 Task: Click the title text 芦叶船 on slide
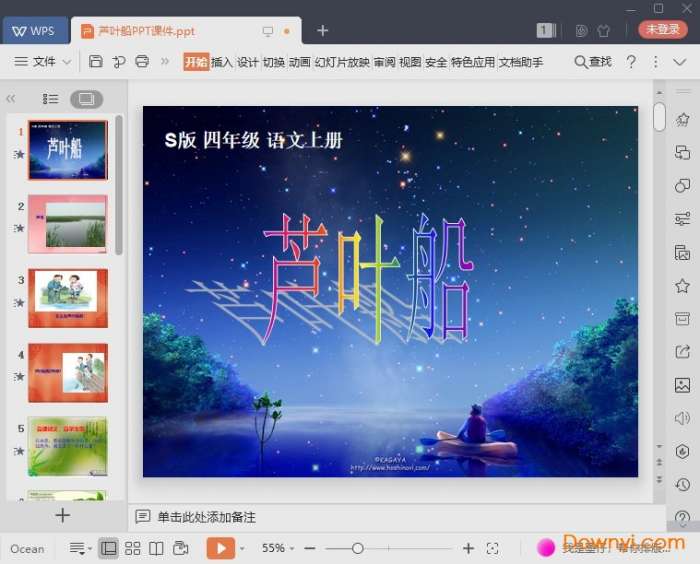(x=367, y=278)
